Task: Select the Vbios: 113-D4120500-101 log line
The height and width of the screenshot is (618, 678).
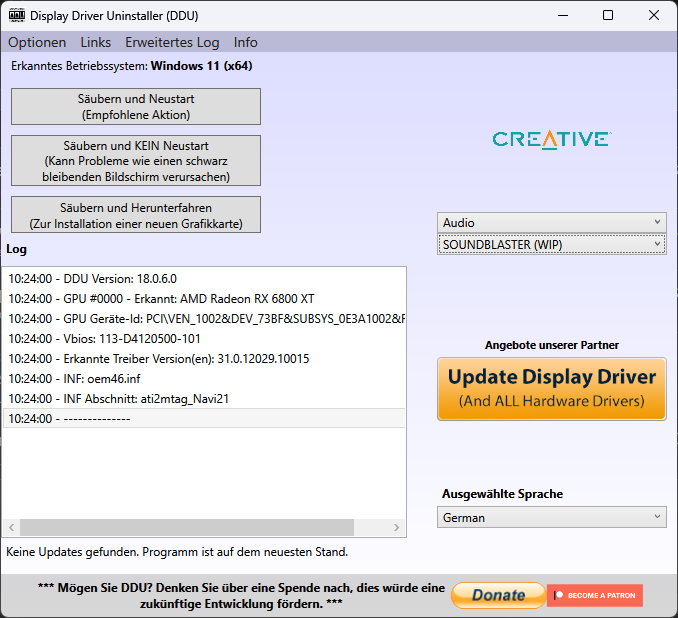Action: tap(204, 339)
